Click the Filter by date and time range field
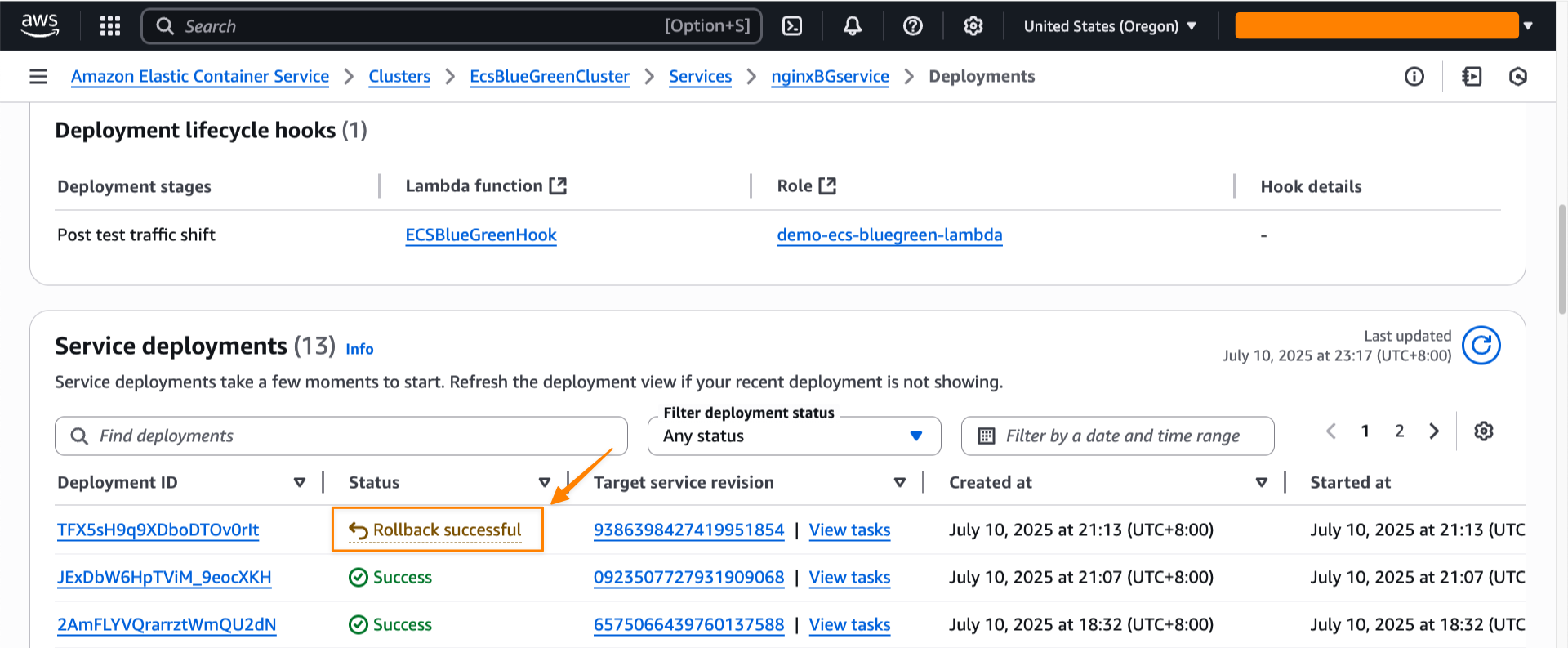Viewport: 1568px width, 648px height. [1117, 436]
